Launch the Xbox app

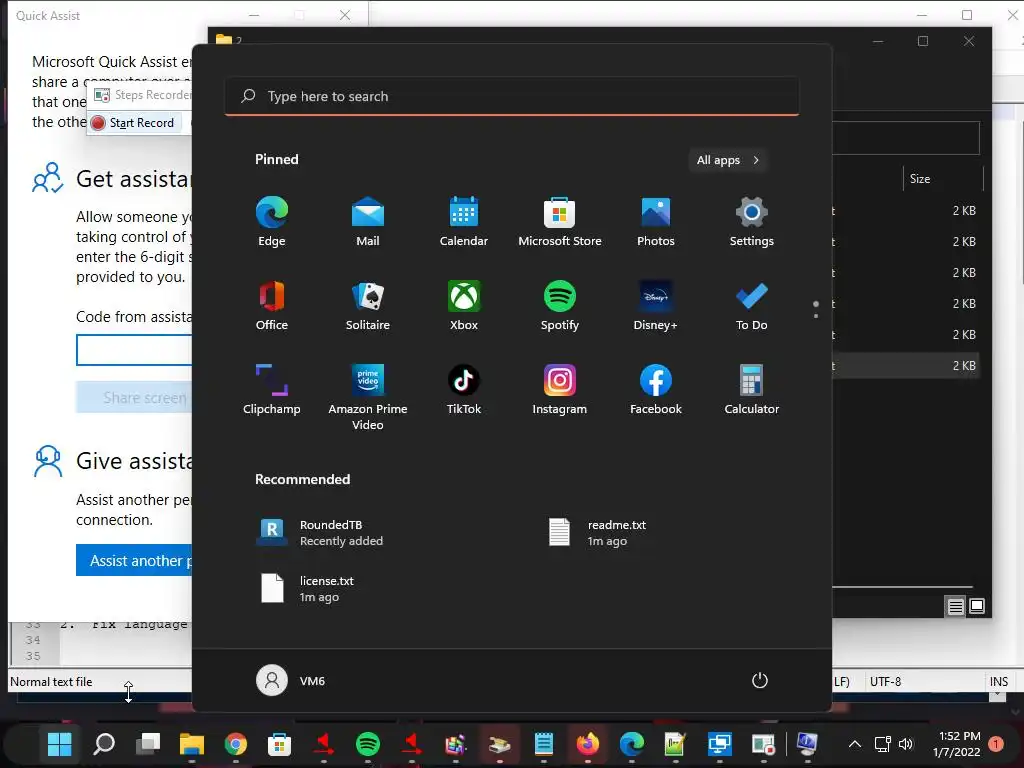pos(464,306)
